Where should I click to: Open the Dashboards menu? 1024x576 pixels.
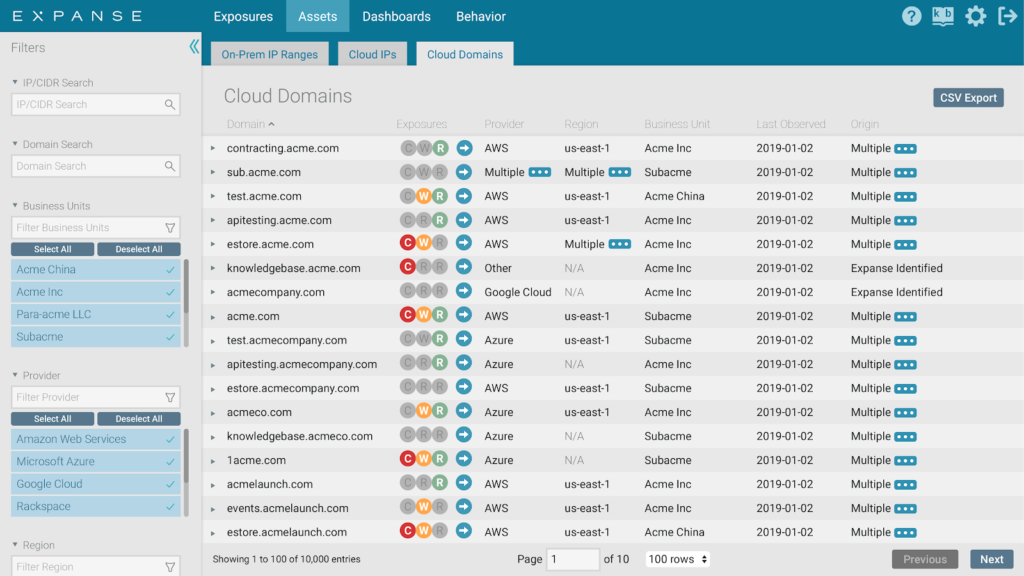(x=396, y=16)
